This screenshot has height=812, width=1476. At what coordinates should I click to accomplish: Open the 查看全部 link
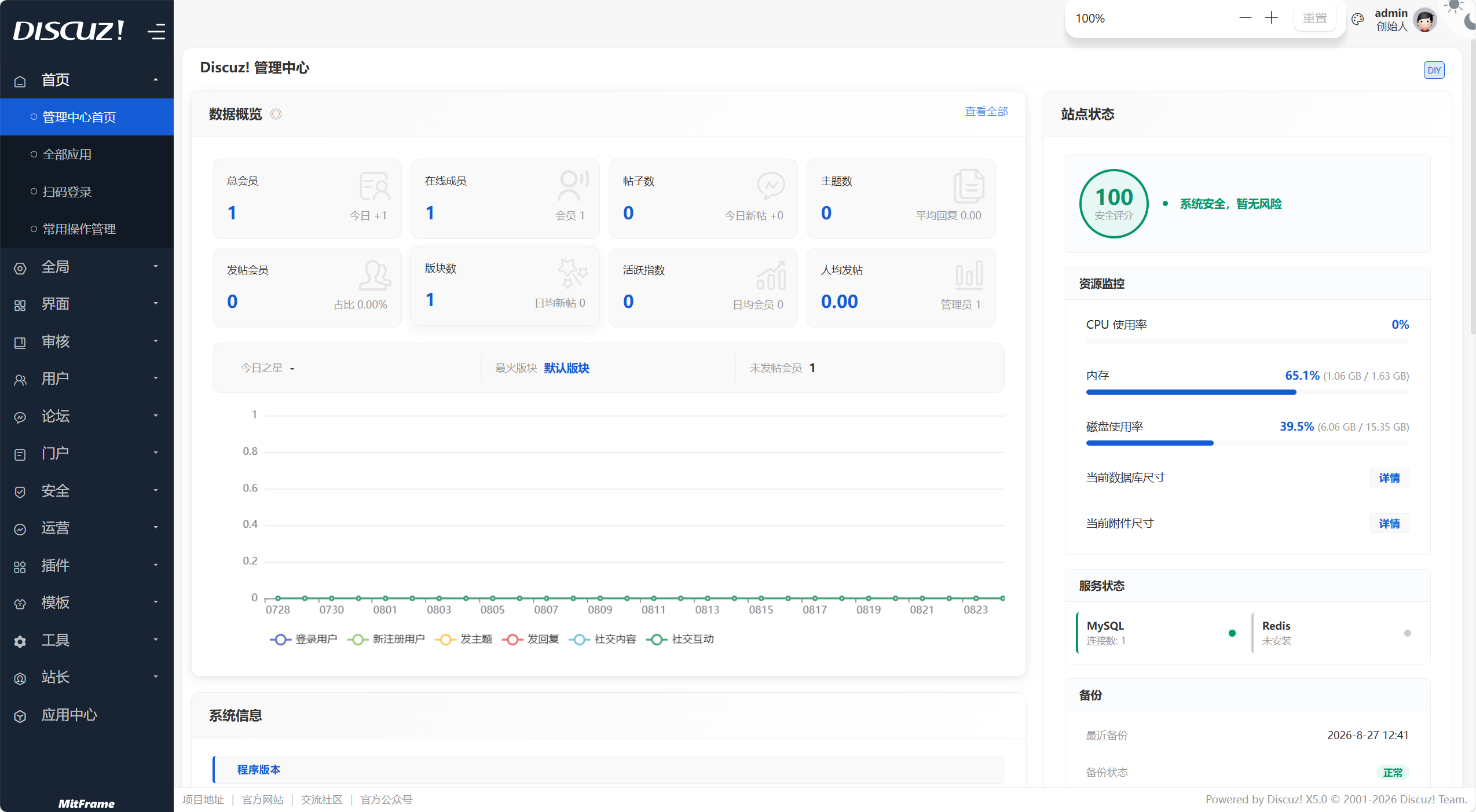(986, 112)
